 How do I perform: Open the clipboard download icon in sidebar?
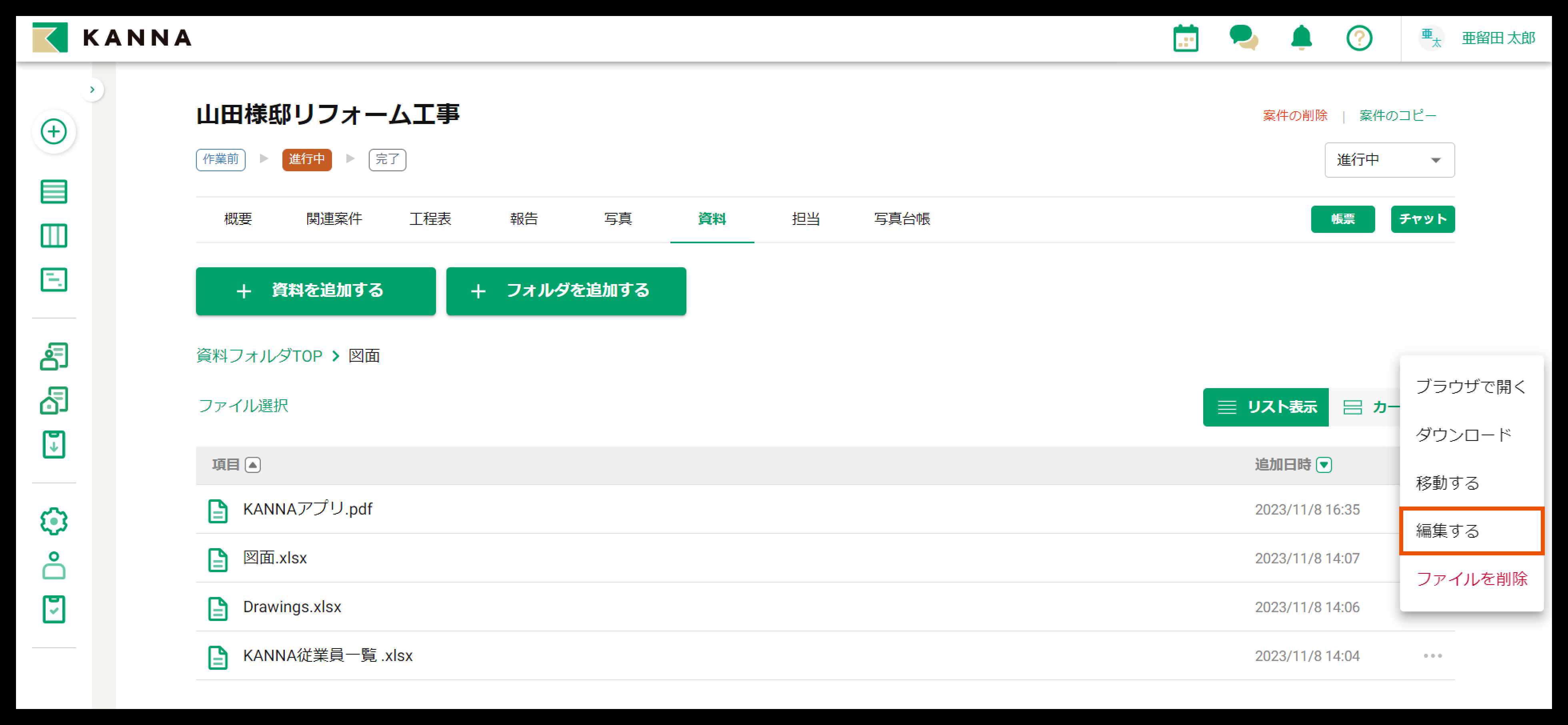click(x=54, y=445)
